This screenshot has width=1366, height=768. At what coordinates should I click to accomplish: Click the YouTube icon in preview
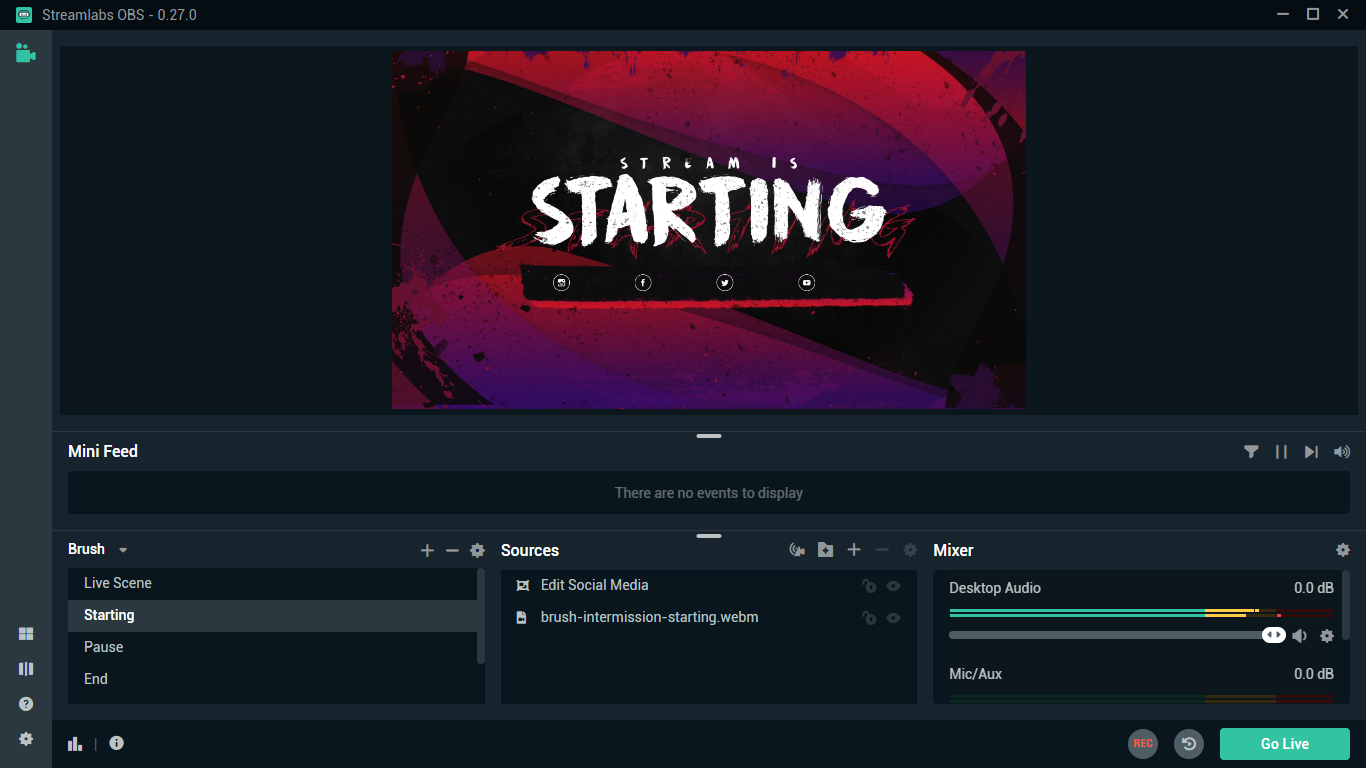coord(807,283)
